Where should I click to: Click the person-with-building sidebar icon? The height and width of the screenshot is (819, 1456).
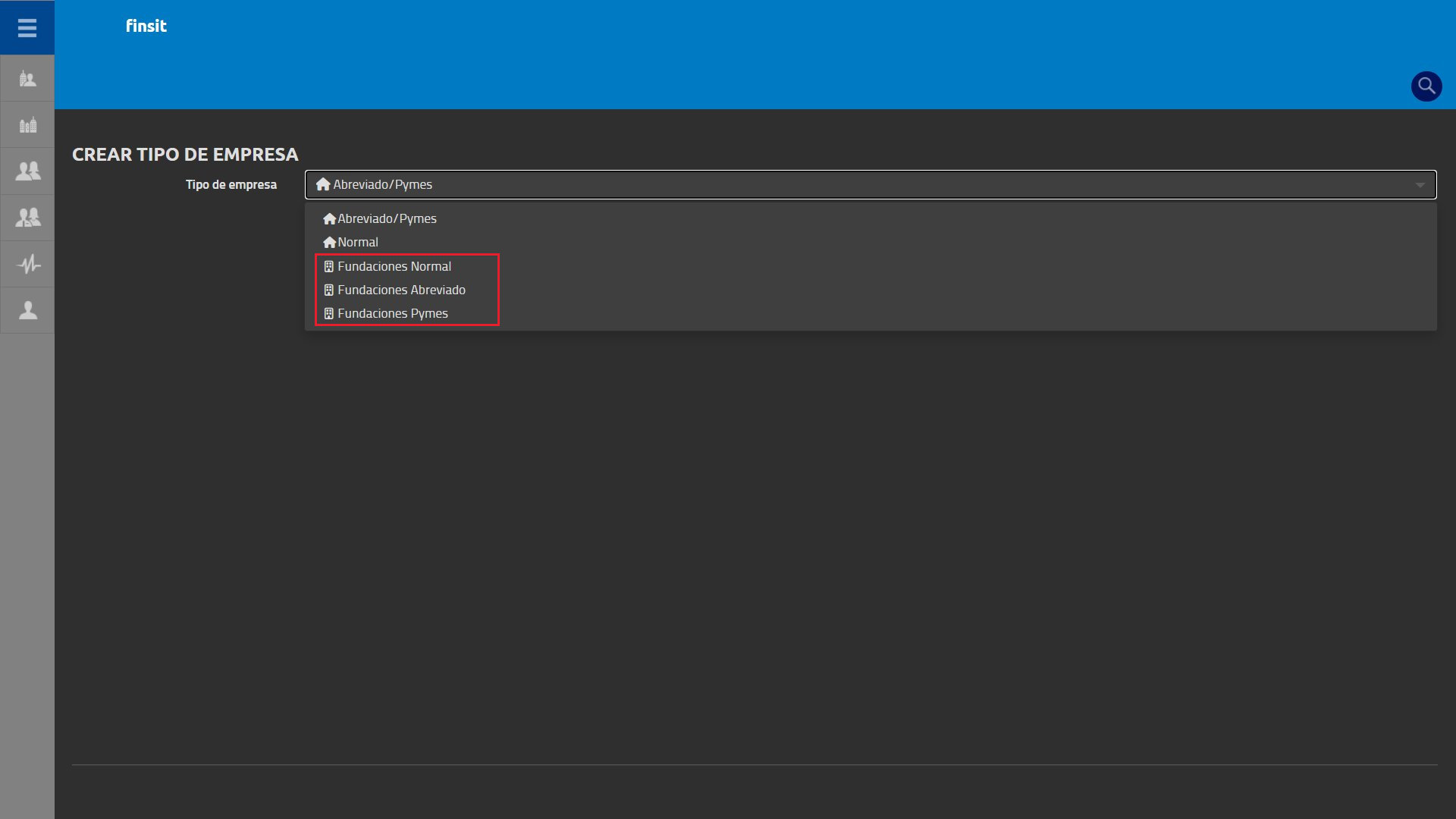[x=27, y=79]
